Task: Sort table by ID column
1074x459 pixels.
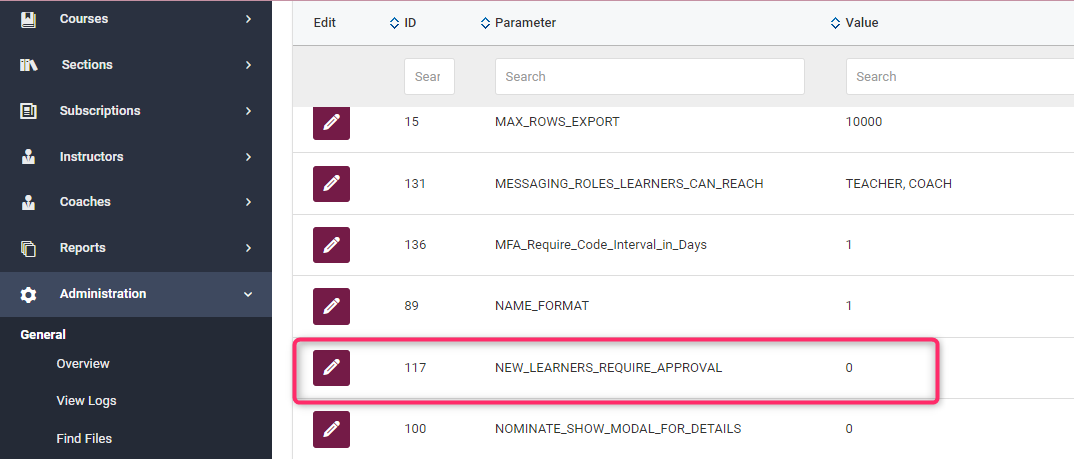Action: click(403, 23)
